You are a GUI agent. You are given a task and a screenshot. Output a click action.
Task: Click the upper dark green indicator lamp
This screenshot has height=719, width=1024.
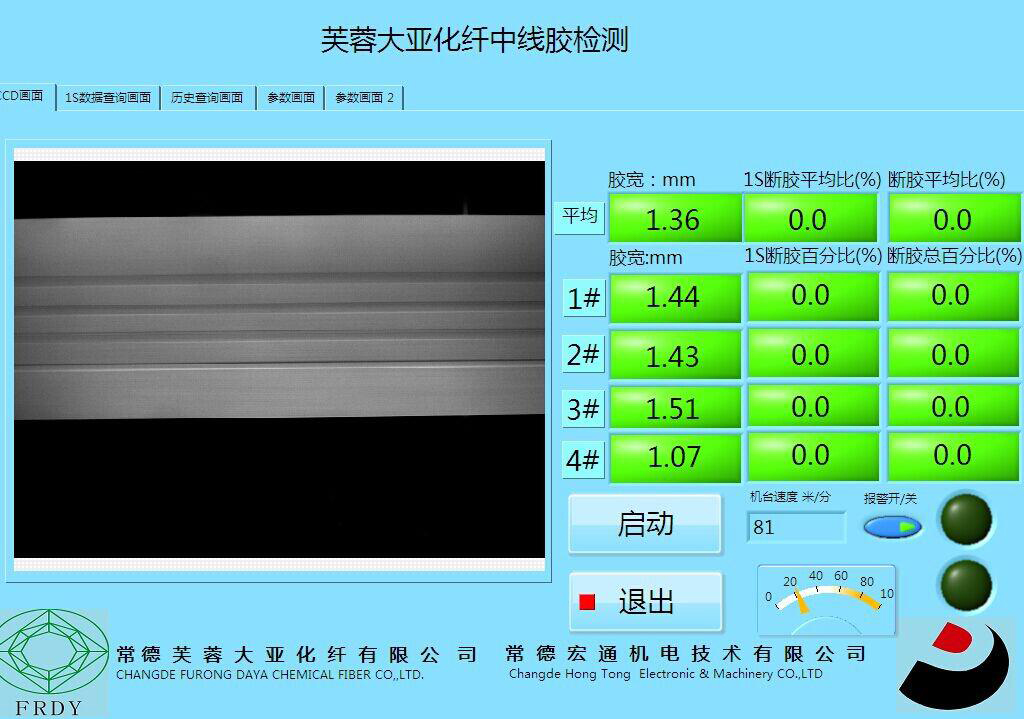point(966,519)
